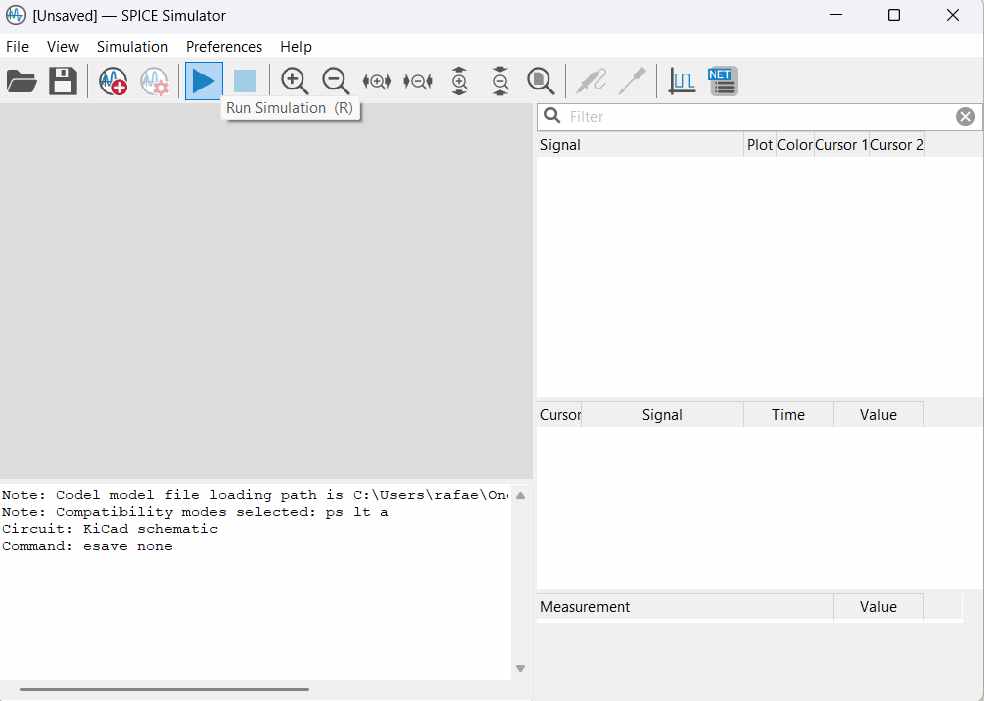
Task: Edit the analysis tab settings
Action: [154, 82]
